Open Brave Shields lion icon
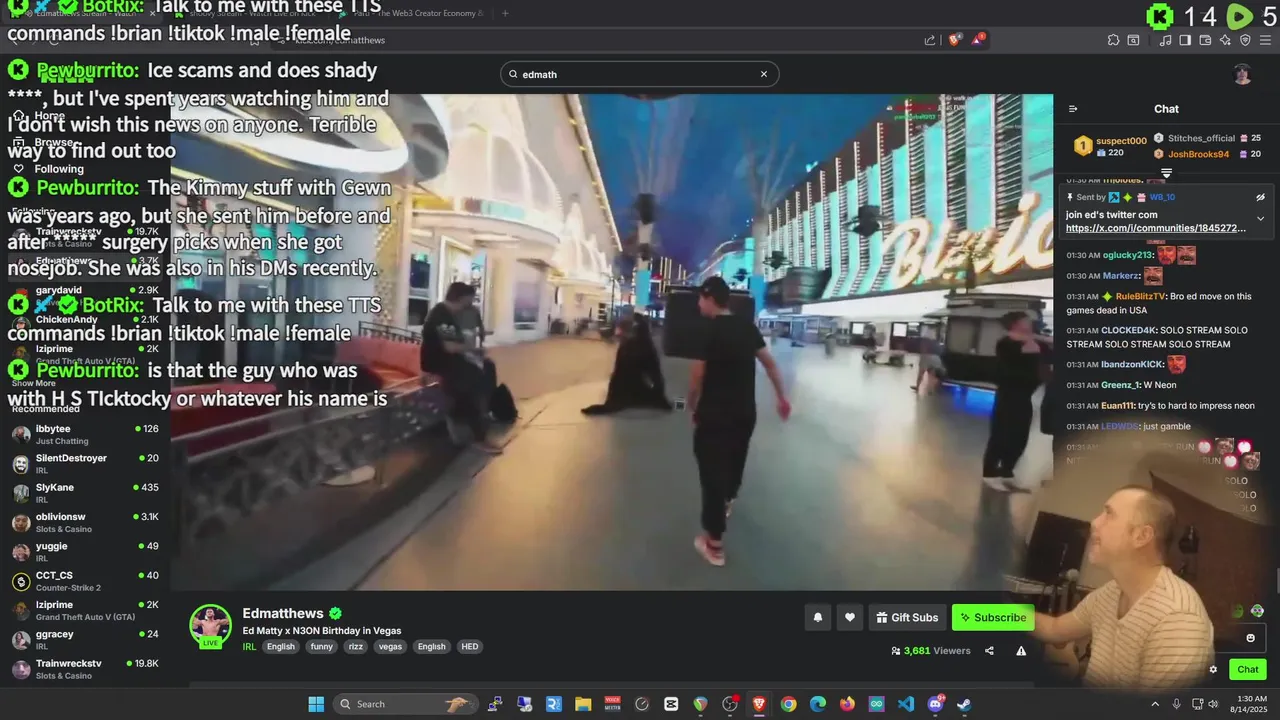The width and height of the screenshot is (1280, 720). [x=955, y=40]
